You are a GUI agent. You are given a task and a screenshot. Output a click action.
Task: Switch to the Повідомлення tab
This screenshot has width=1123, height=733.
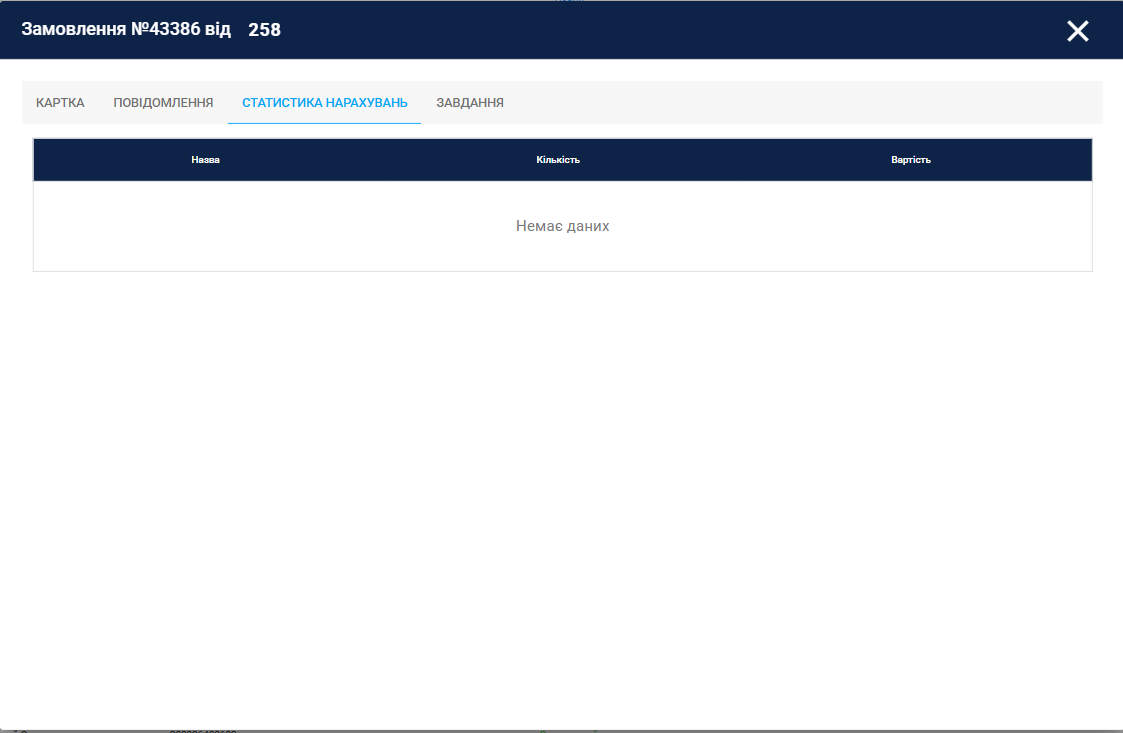[163, 103]
